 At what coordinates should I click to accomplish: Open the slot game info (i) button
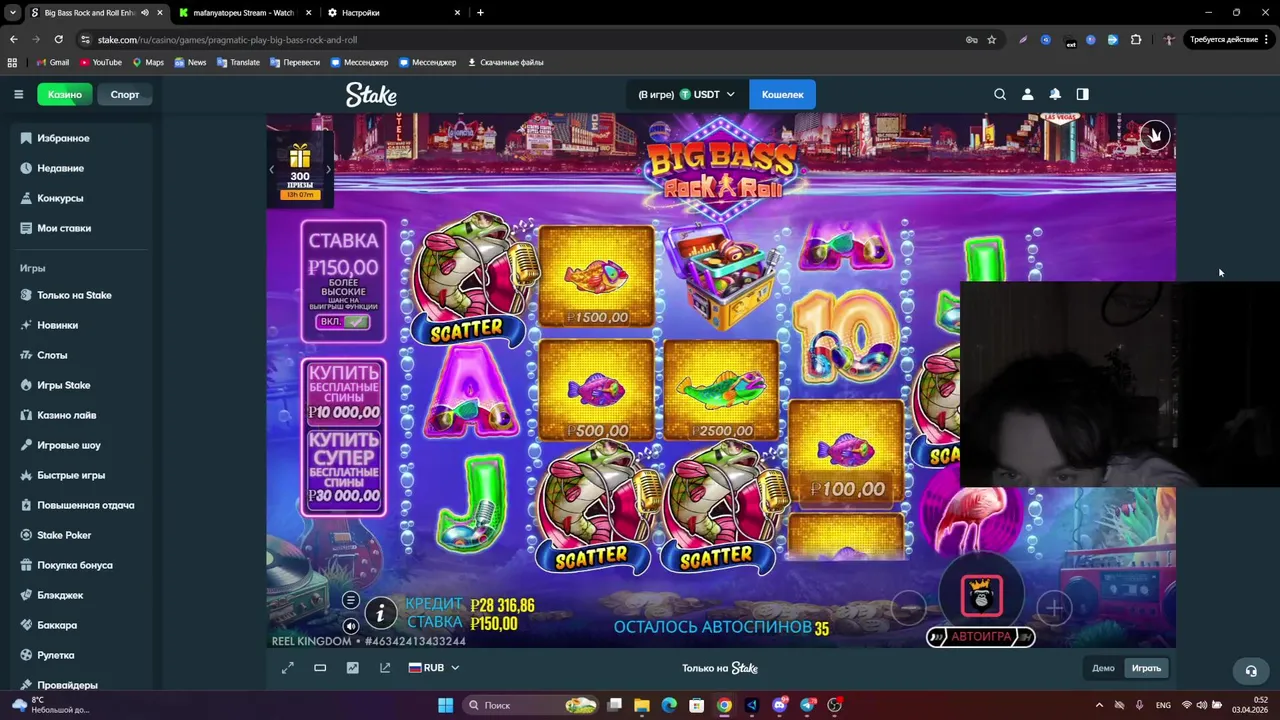[x=380, y=614]
